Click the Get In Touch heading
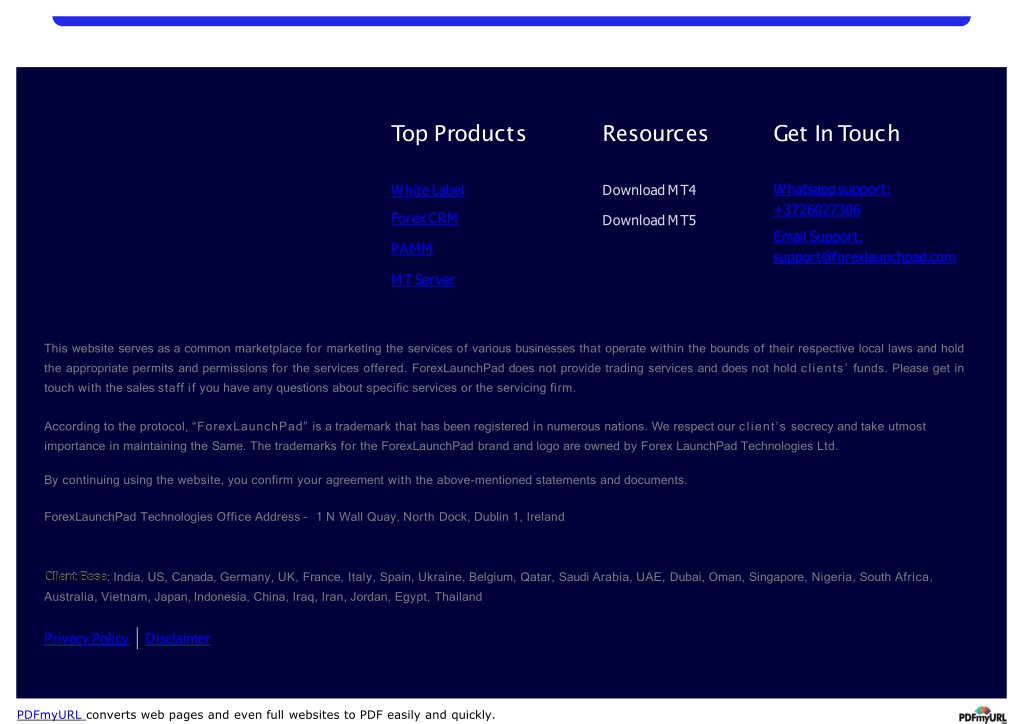This screenshot has width=1024, height=724. (837, 133)
